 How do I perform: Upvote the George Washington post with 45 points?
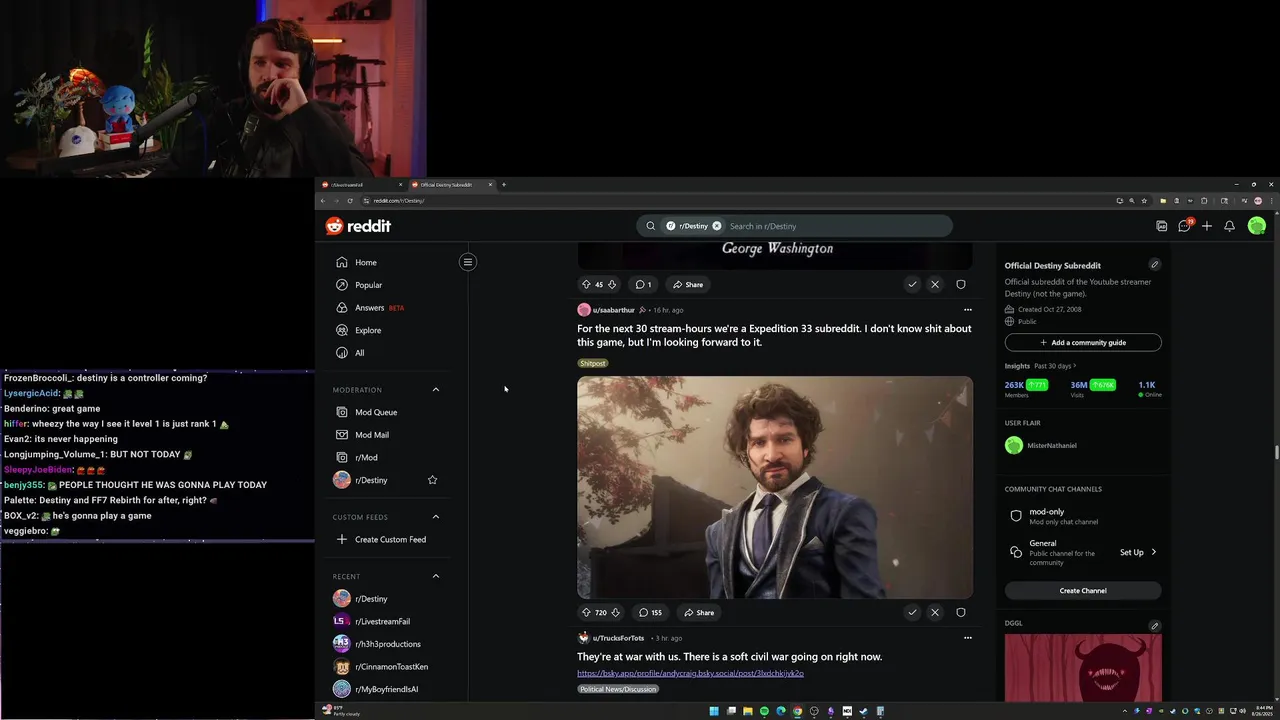586,284
